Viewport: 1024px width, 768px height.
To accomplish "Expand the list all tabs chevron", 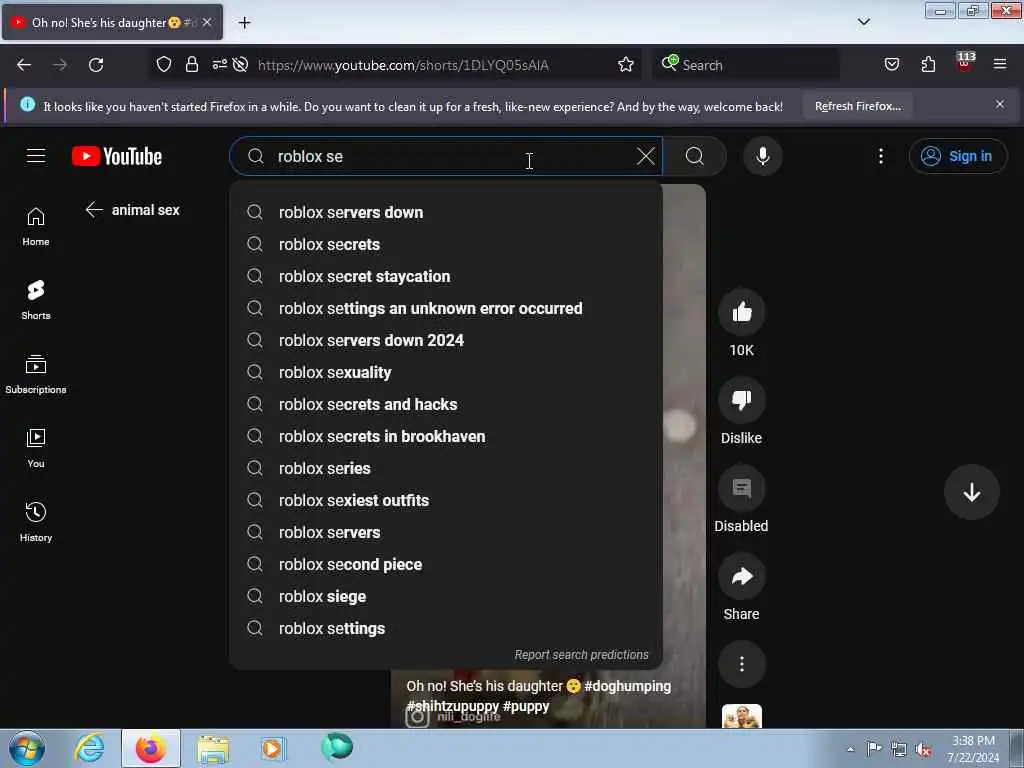I will pos(863,22).
